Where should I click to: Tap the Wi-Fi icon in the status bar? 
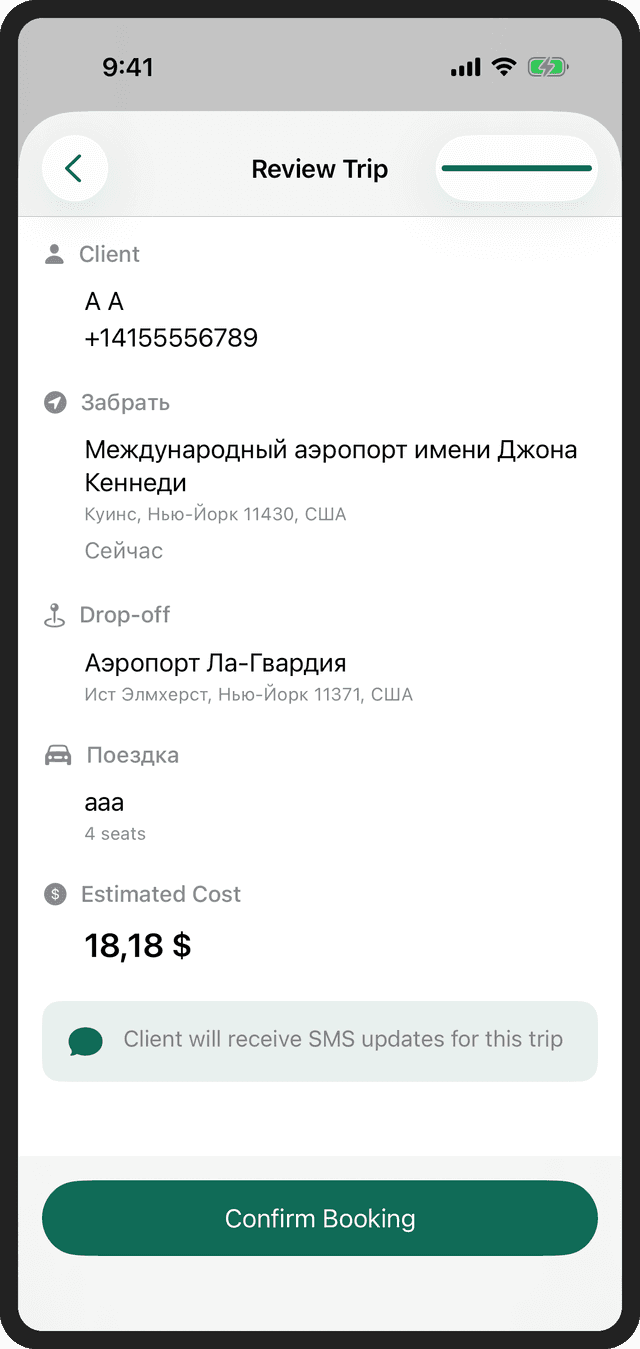pos(503,66)
